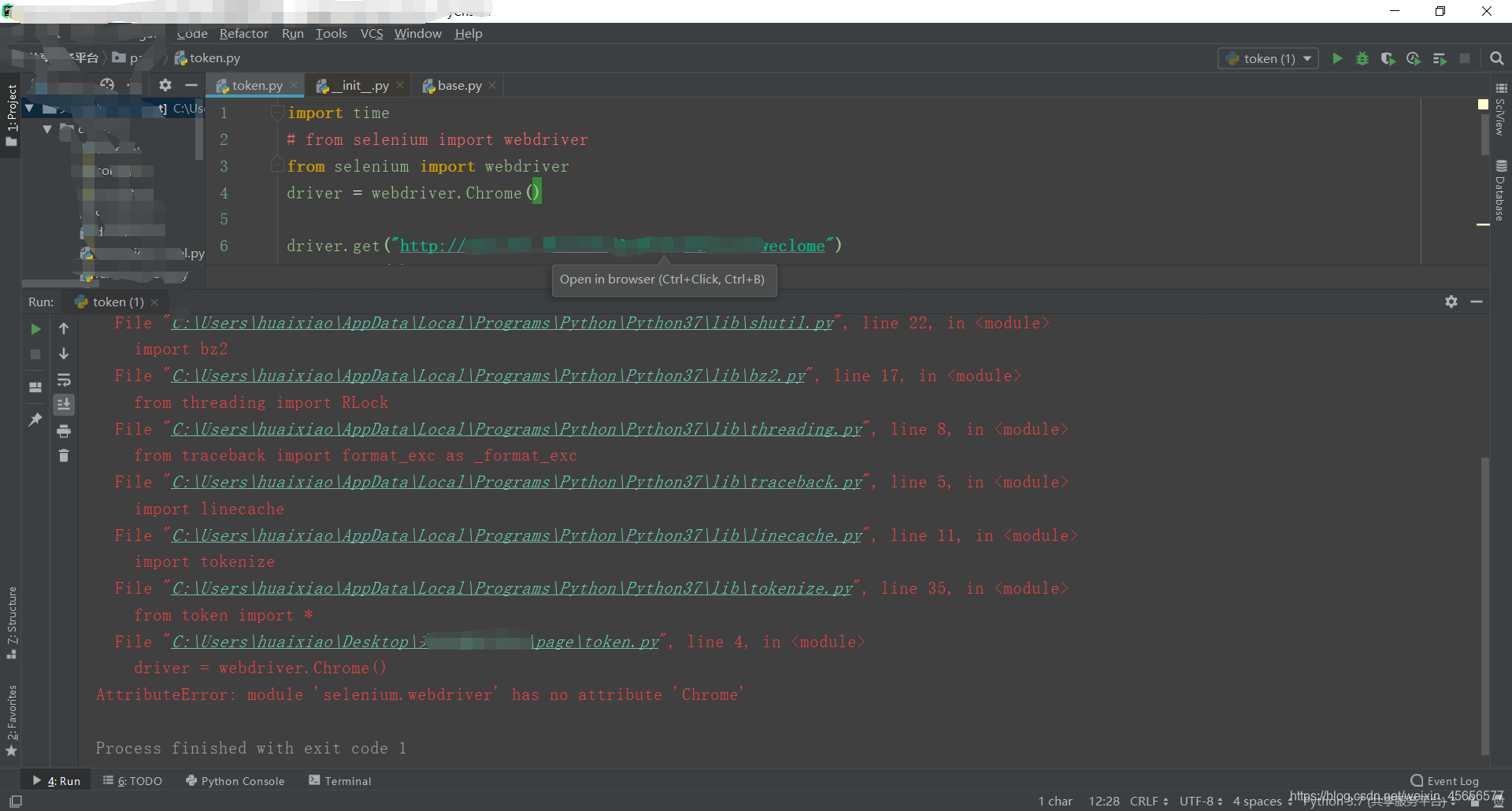Change CRLF line separator in the status bar
The height and width of the screenshot is (811, 1512).
coord(1149,801)
